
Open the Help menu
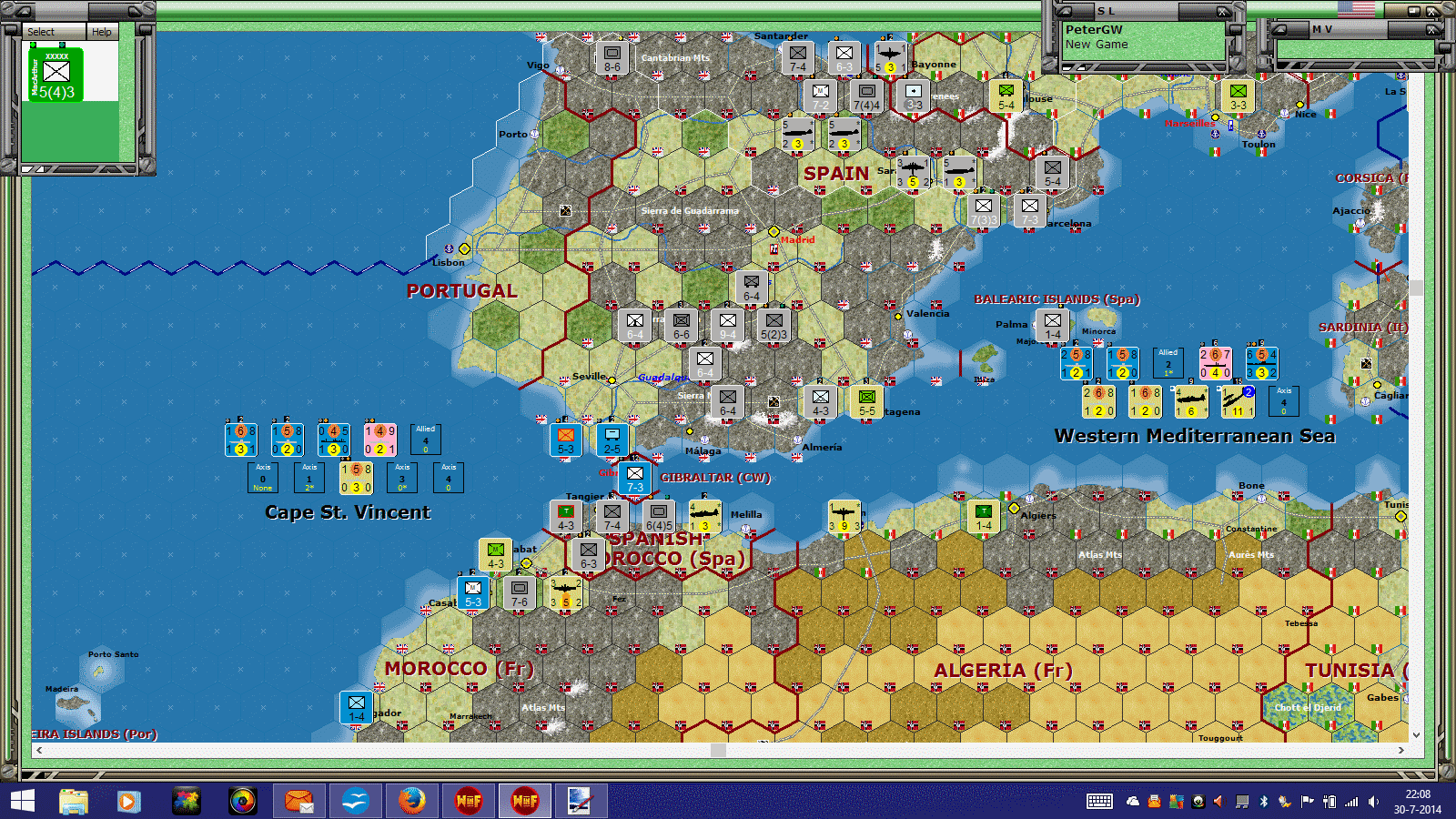(x=102, y=32)
